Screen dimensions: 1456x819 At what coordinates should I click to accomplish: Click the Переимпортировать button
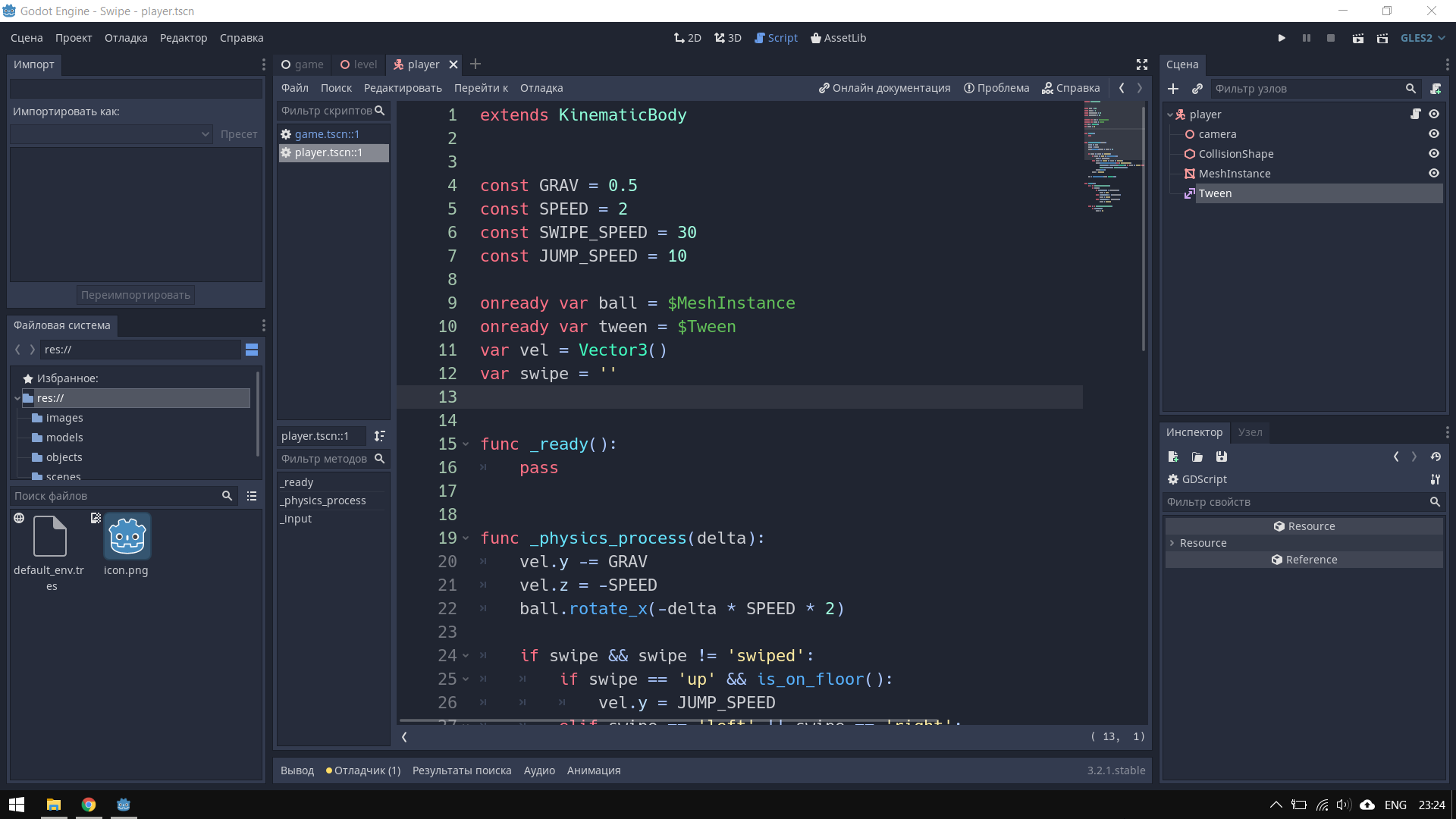tap(135, 294)
